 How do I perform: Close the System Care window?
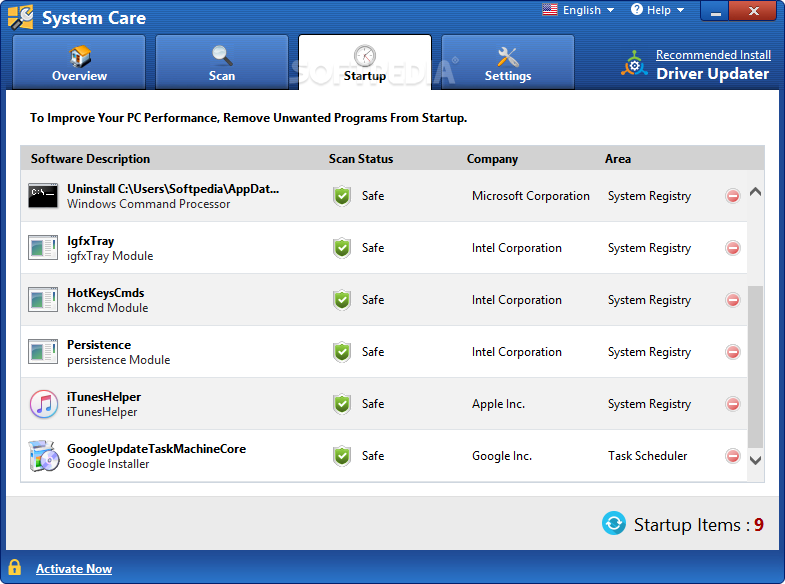tap(753, 11)
